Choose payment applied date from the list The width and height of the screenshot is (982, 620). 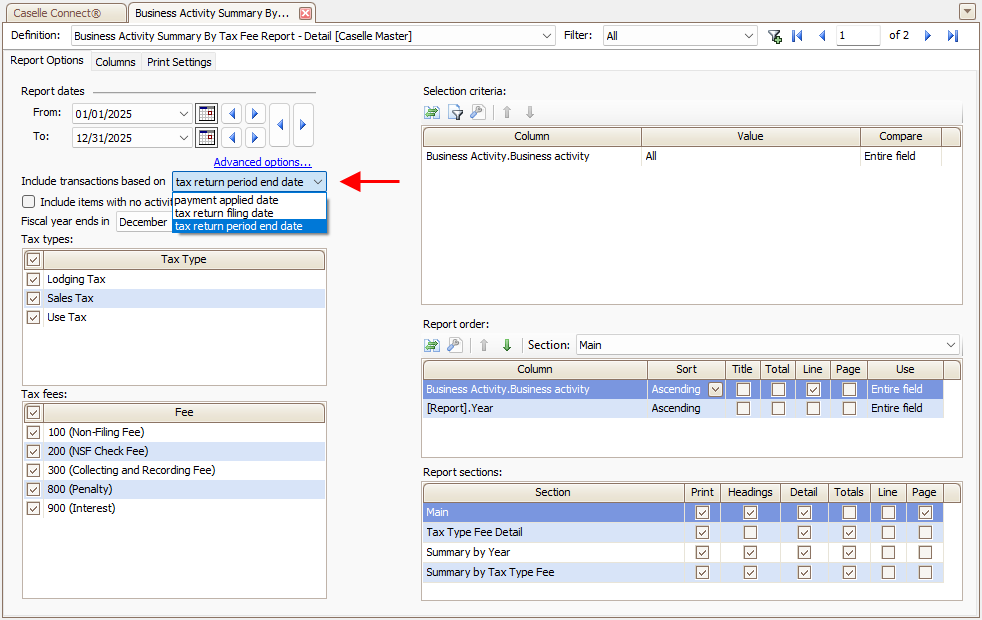tap(226, 200)
